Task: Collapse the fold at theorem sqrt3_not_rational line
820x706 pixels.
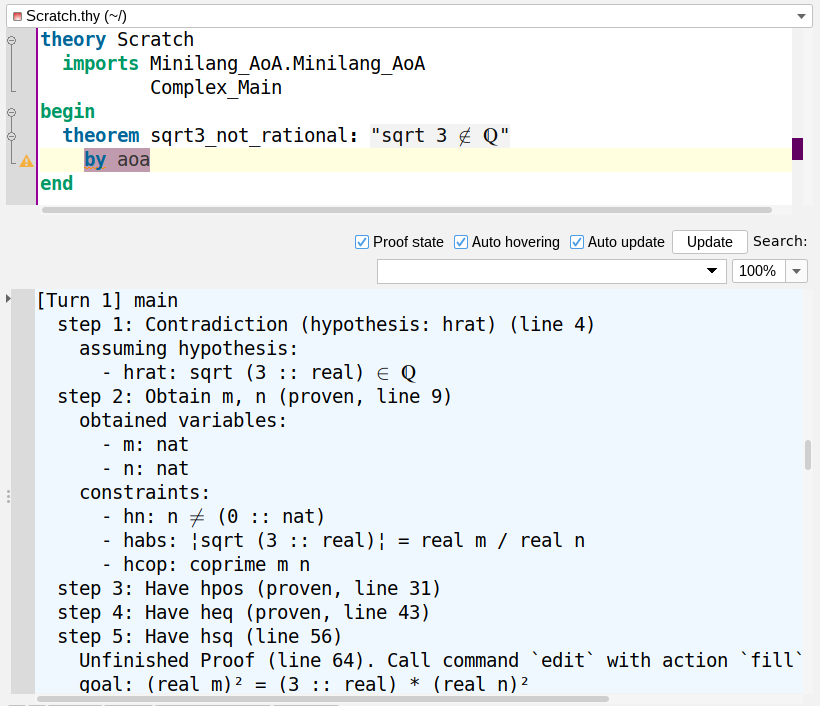Action: pos(12,136)
